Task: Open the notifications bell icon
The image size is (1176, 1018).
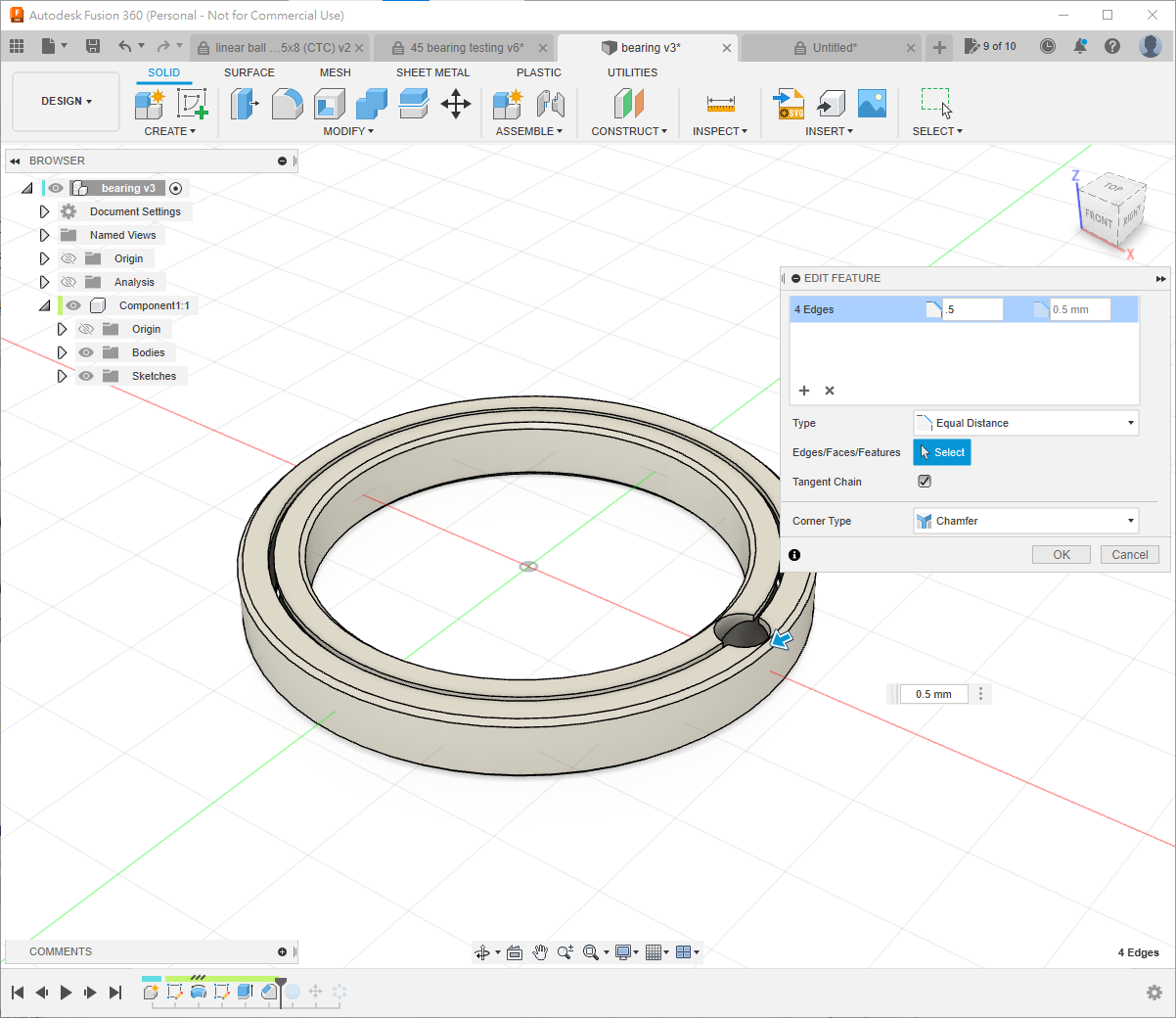Action: pyautogui.click(x=1080, y=46)
